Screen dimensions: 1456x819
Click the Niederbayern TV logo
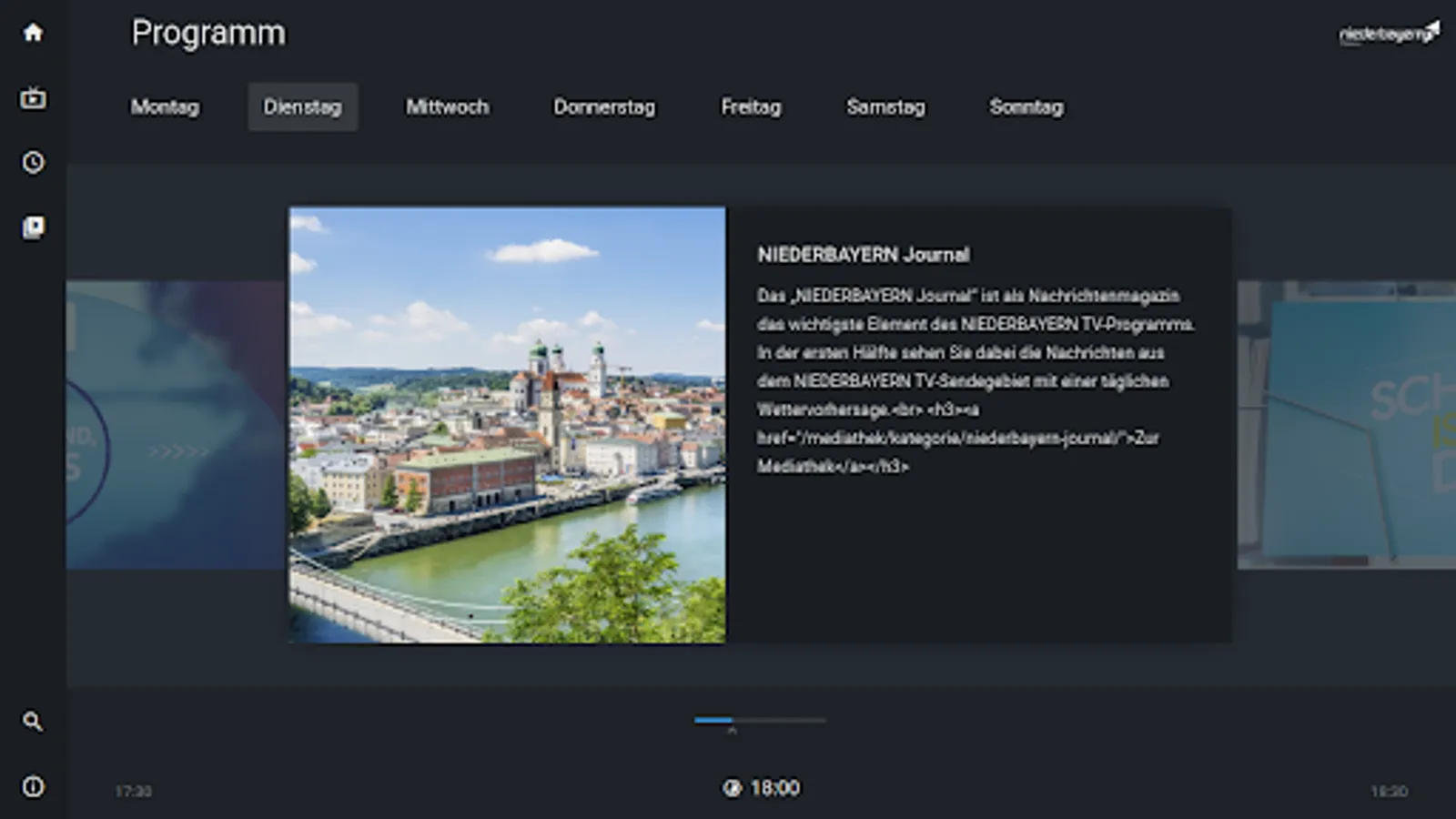(x=1389, y=33)
